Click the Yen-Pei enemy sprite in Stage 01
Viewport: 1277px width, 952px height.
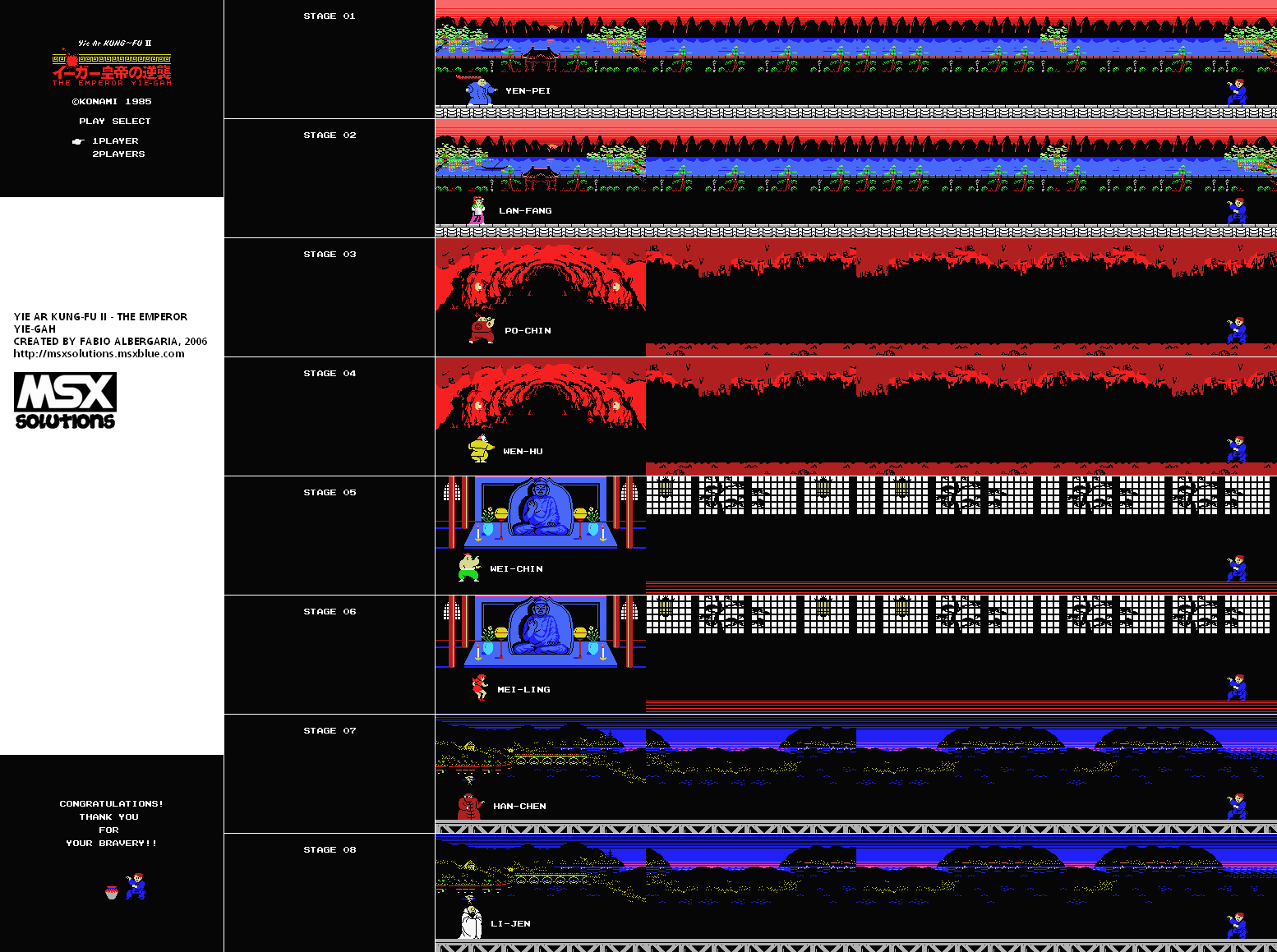click(480, 90)
